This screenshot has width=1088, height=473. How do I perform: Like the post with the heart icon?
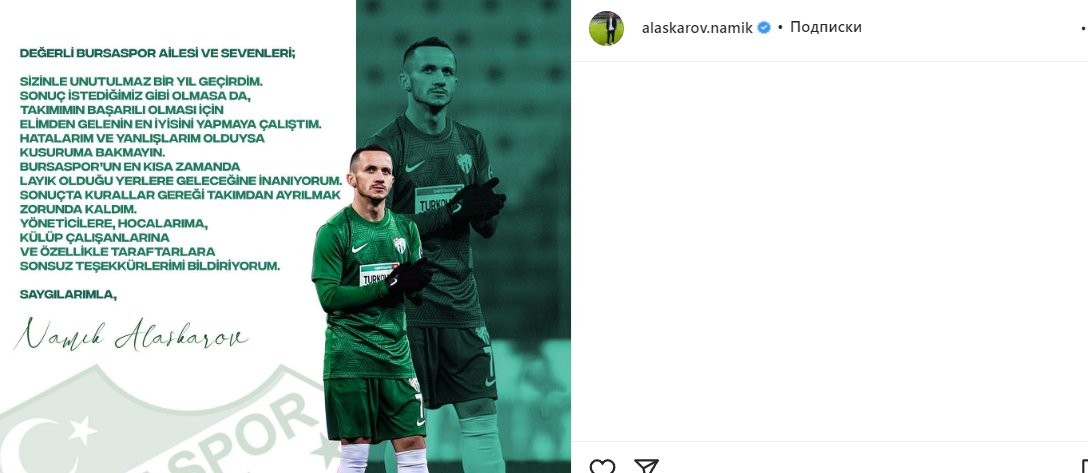coord(602,466)
